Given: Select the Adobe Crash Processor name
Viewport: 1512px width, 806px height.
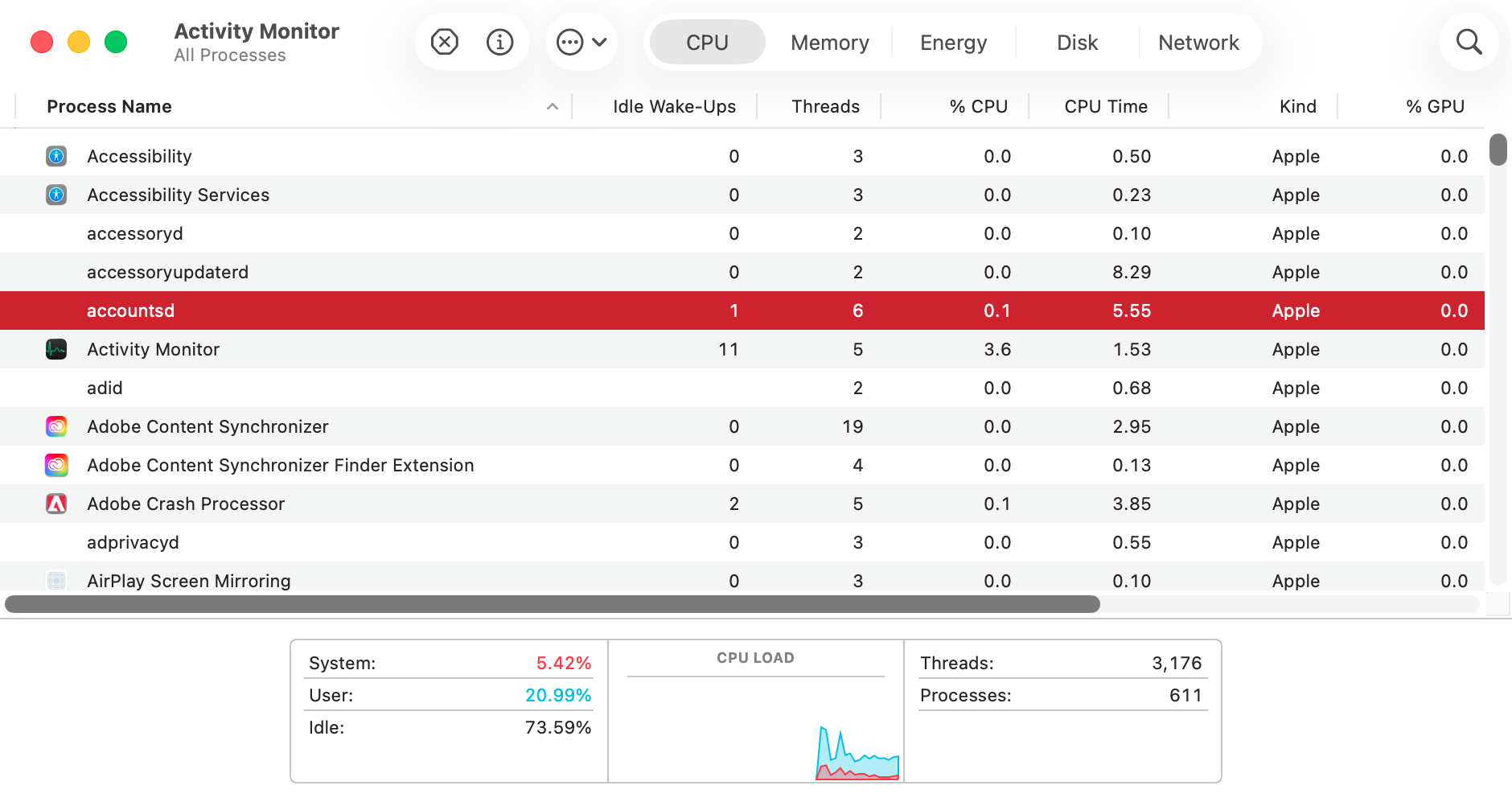Looking at the screenshot, I should pyautogui.click(x=186, y=504).
